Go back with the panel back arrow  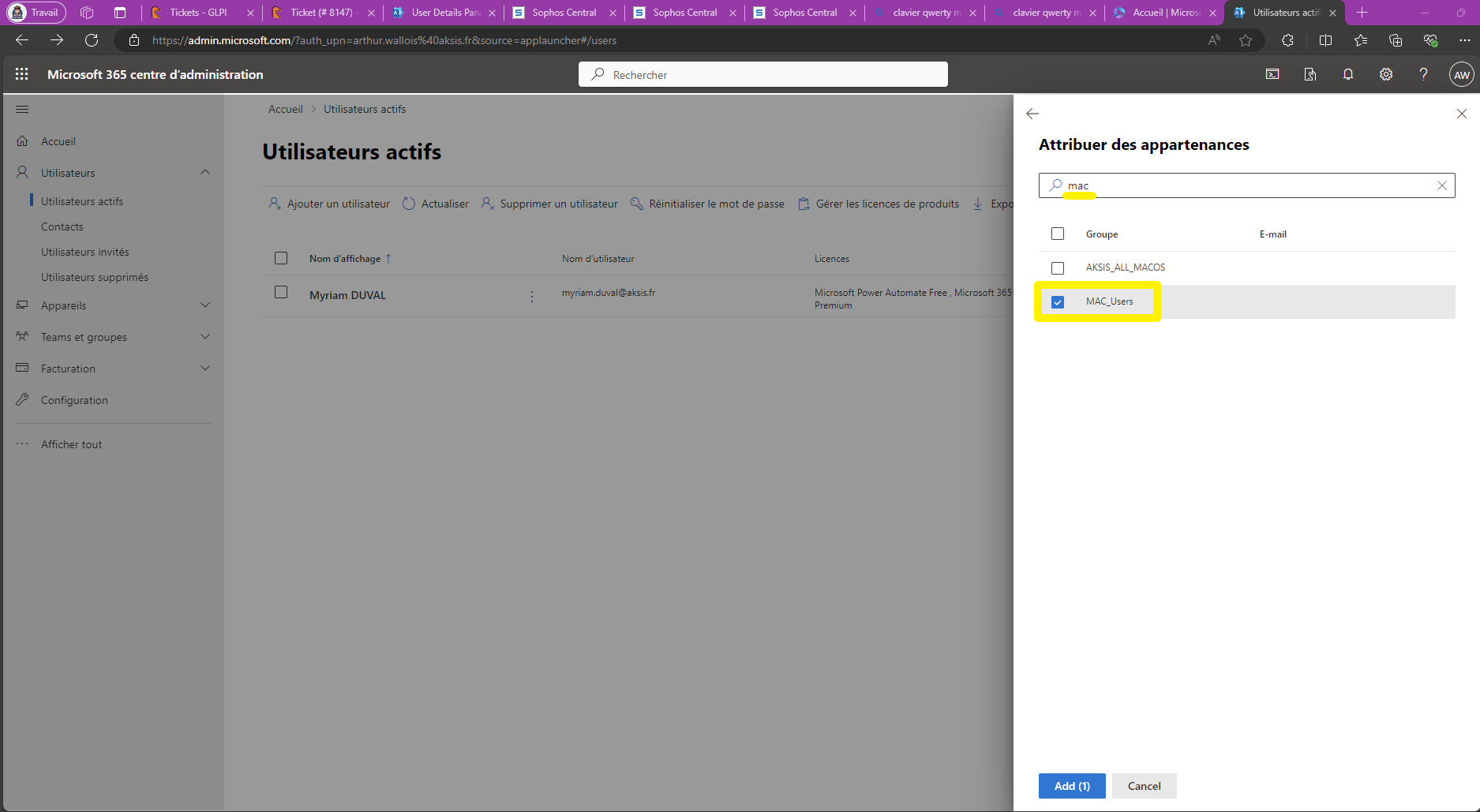(x=1032, y=114)
